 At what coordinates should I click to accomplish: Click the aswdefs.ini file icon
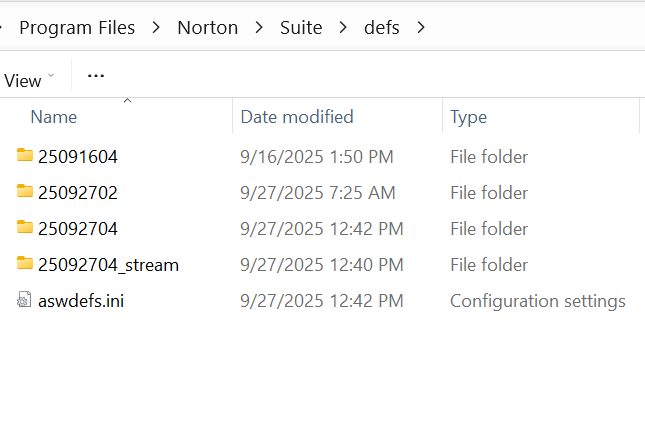(x=25, y=301)
